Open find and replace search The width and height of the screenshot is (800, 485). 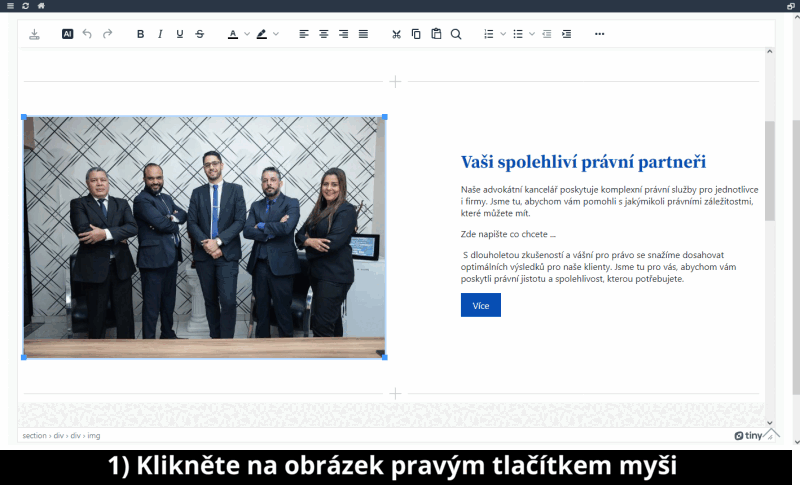tap(456, 34)
